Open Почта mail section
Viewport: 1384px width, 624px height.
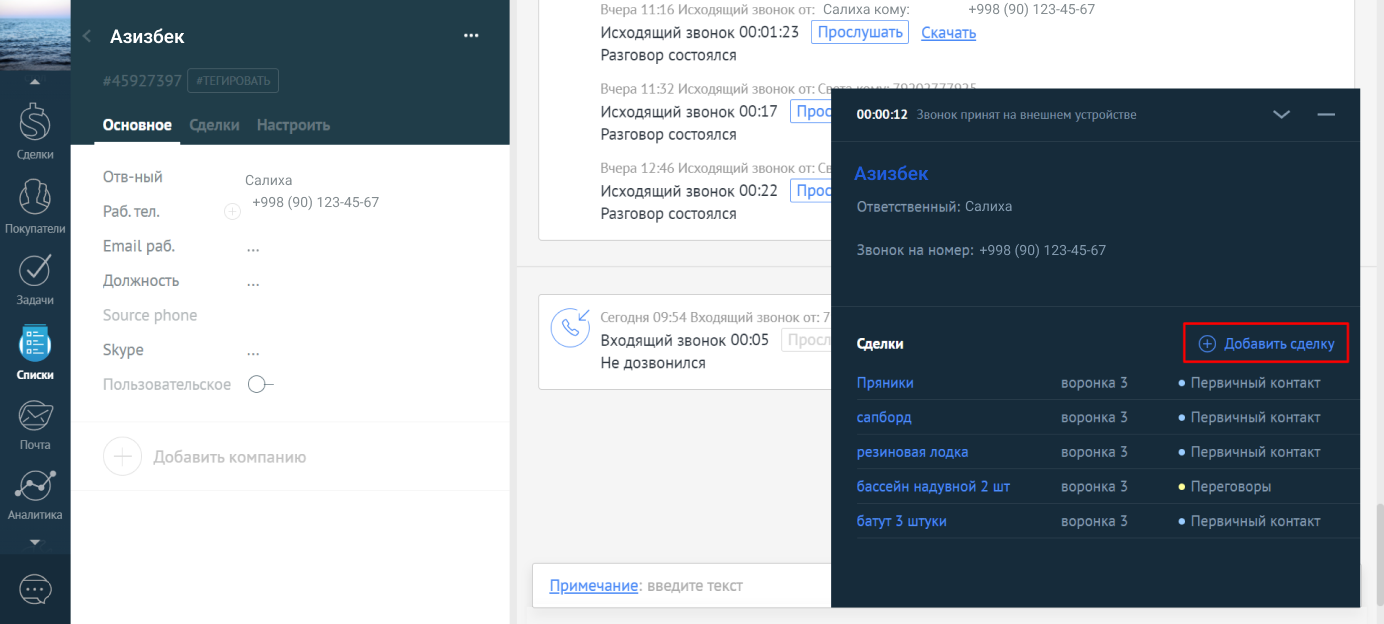(x=35, y=422)
